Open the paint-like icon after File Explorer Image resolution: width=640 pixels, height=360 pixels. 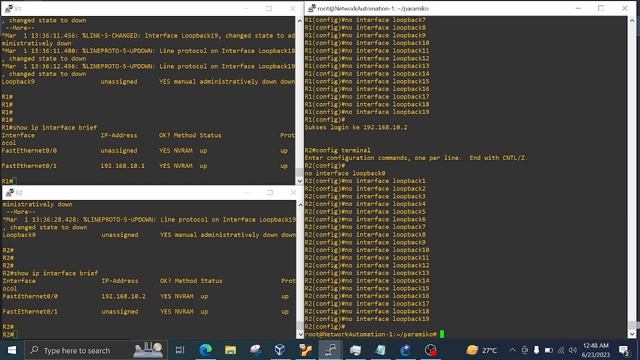click(256, 350)
